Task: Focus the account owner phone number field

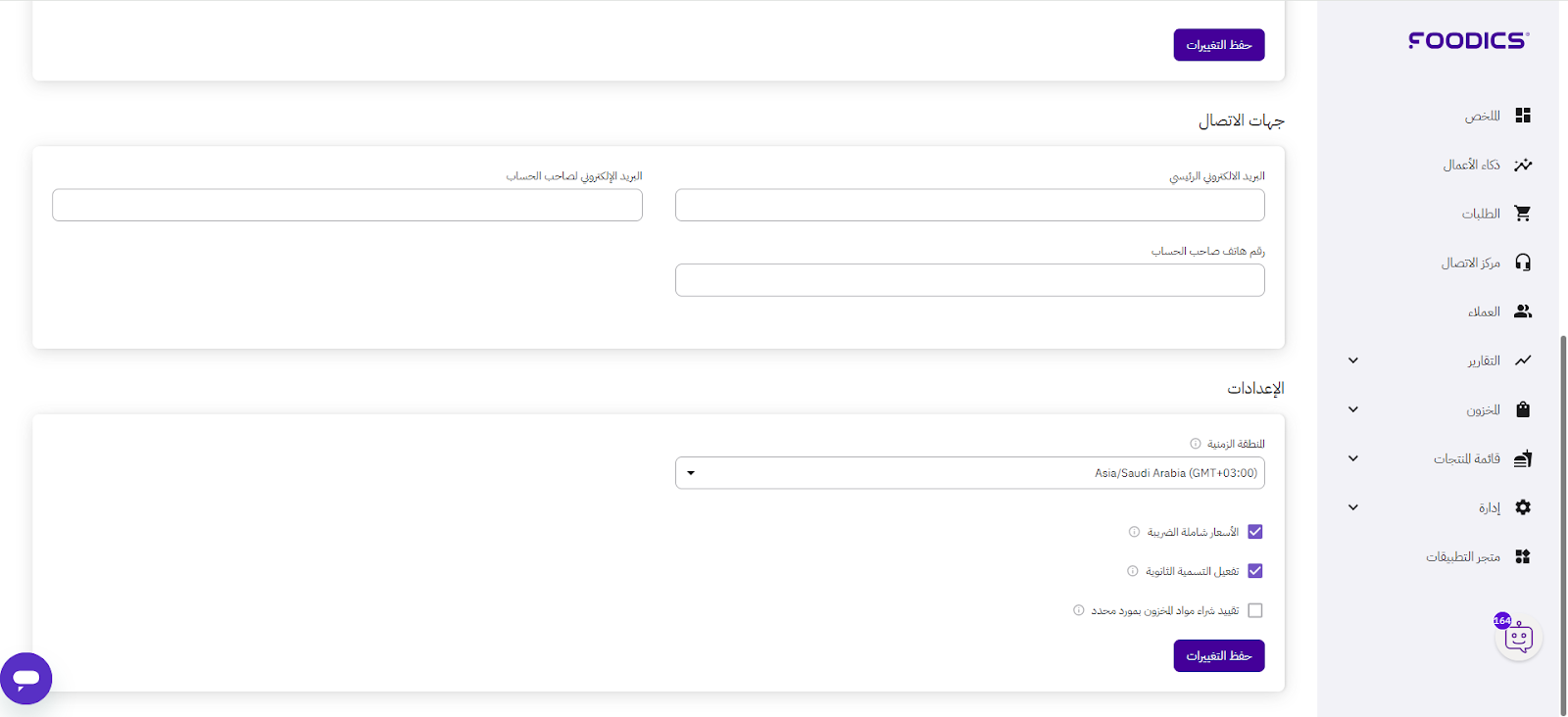Action: click(969, 280)
